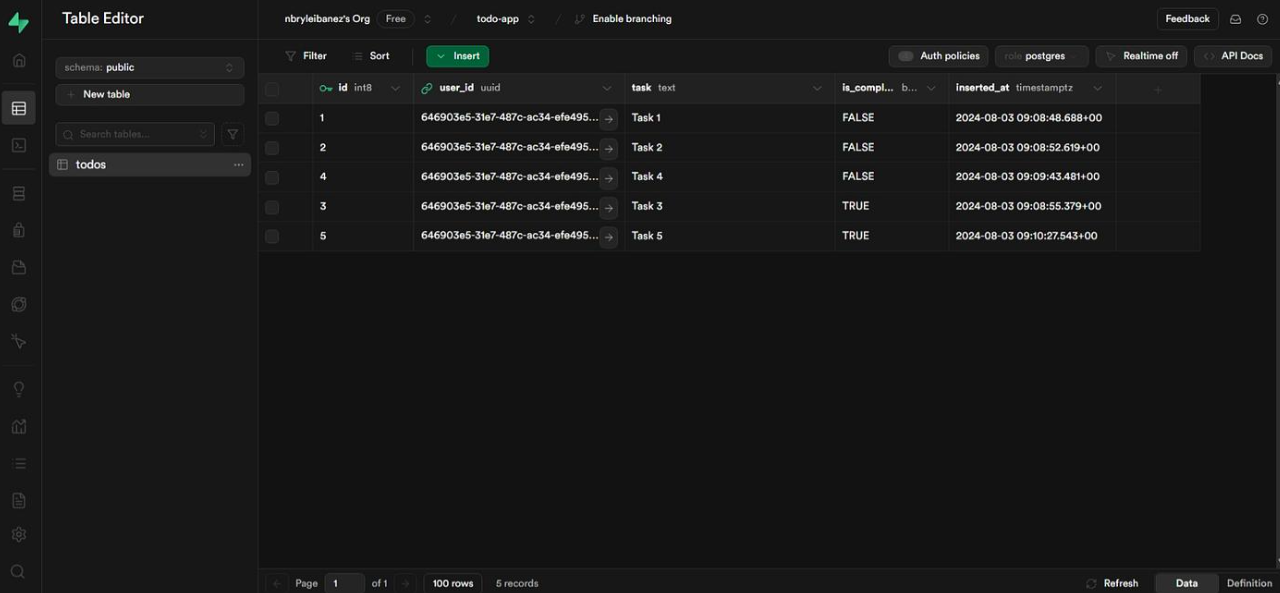
Task: Open the Home icon in the sidebar
Action: 18,60
